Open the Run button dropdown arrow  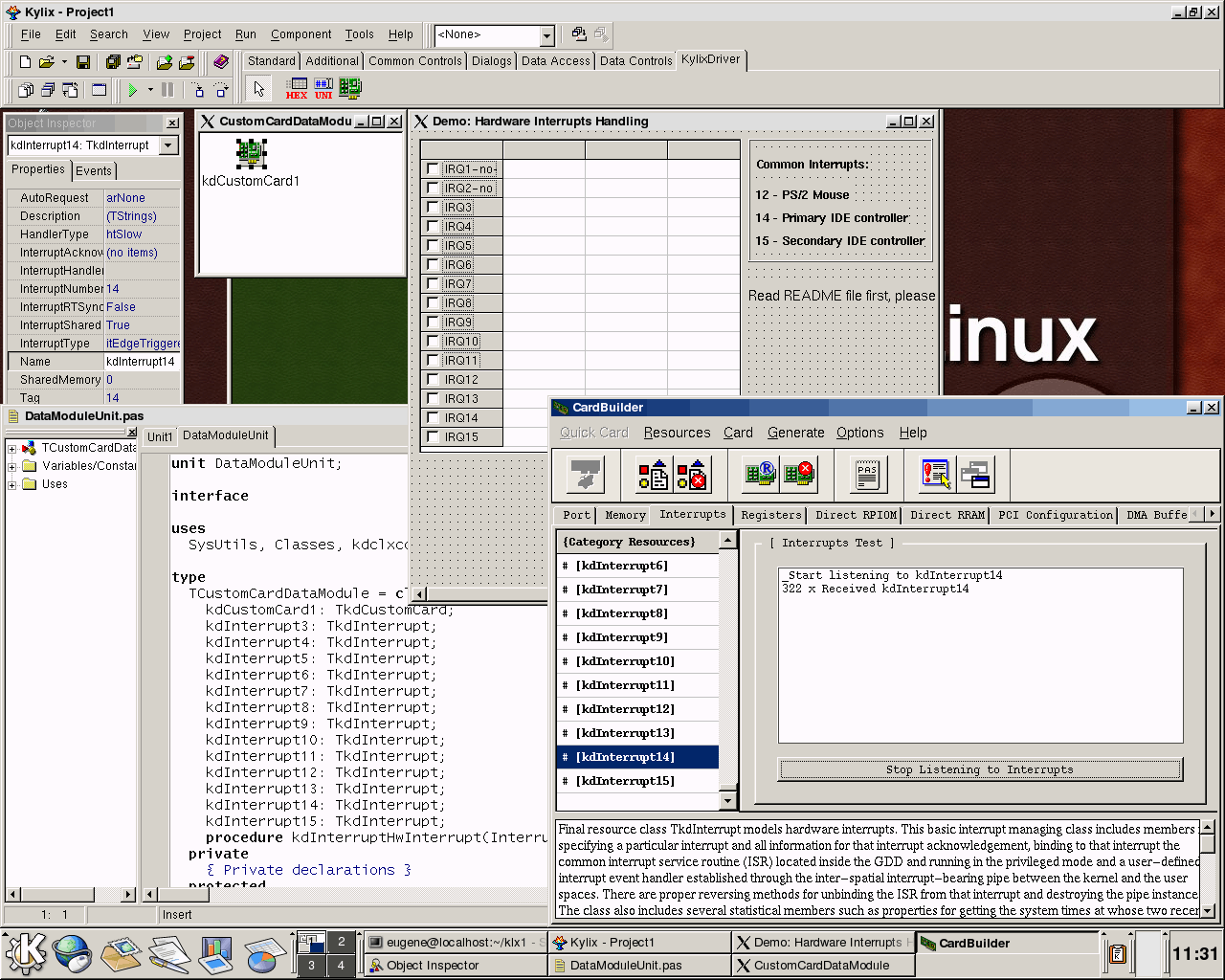(x=150, y=90)
